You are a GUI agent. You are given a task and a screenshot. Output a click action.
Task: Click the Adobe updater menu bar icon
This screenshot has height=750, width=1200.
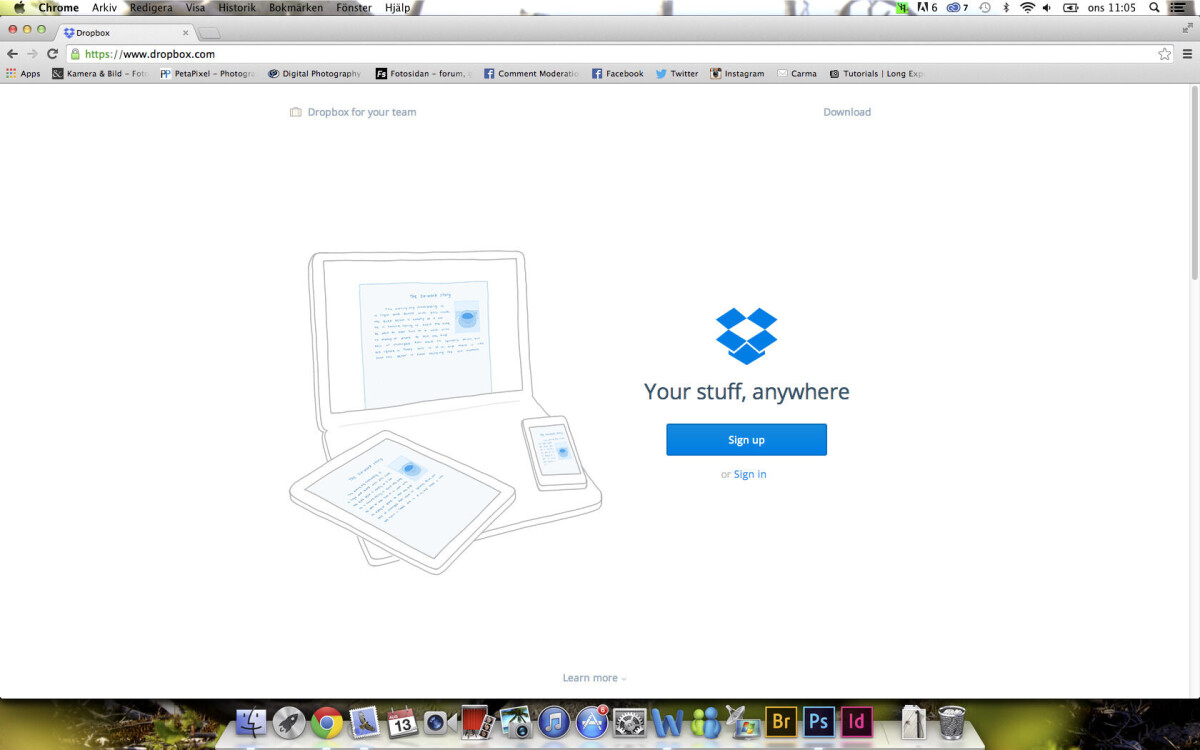click(x=928, y=7)
